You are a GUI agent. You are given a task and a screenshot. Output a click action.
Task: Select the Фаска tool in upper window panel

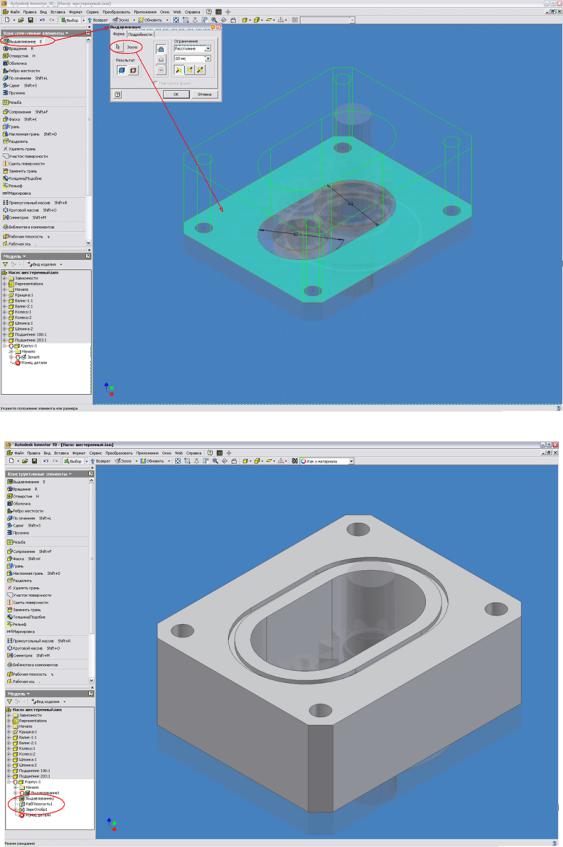[20, 119]
